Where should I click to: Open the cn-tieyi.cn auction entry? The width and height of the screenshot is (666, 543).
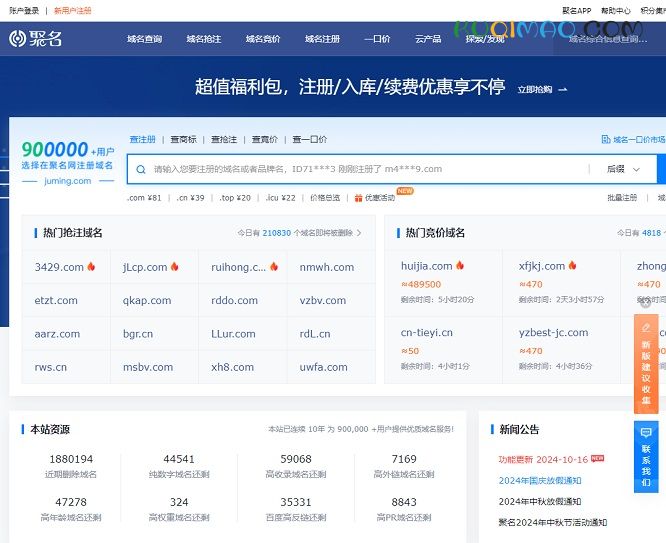coord(426,333)
